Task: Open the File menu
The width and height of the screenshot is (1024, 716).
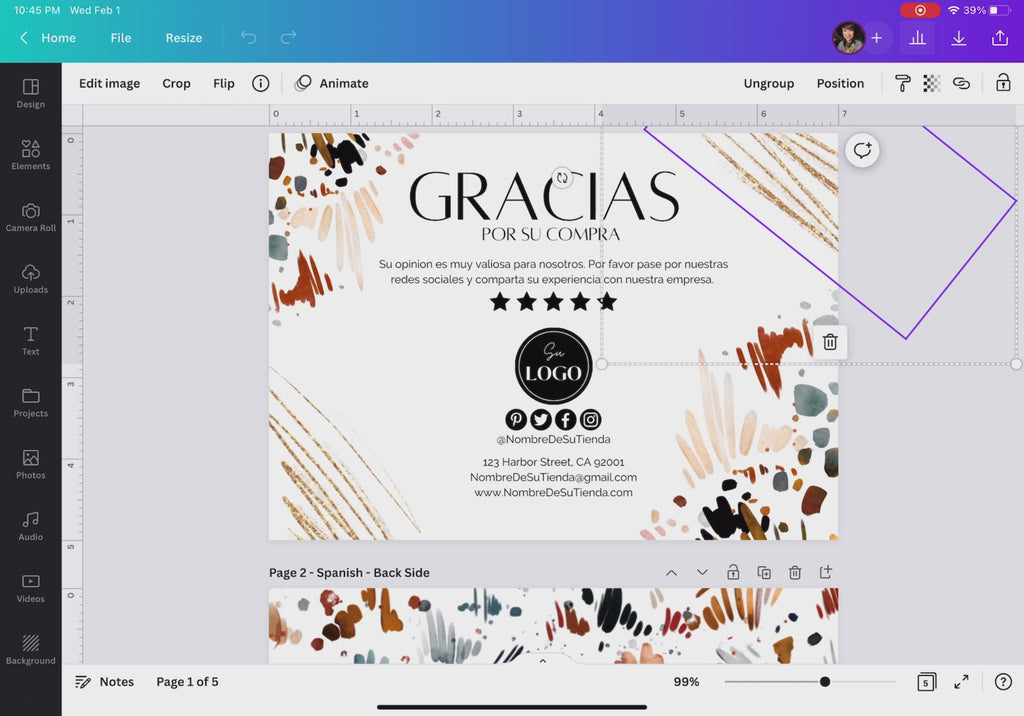Action: 121,38
